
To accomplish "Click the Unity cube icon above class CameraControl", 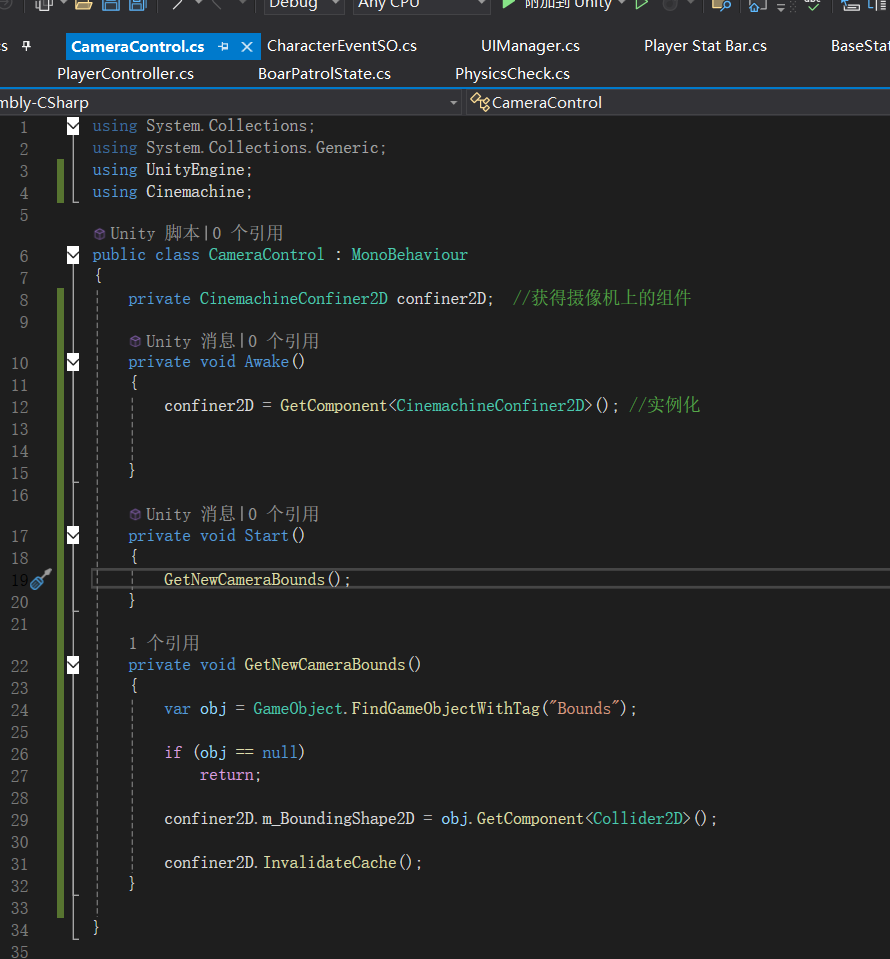I will tap(99, 234).
